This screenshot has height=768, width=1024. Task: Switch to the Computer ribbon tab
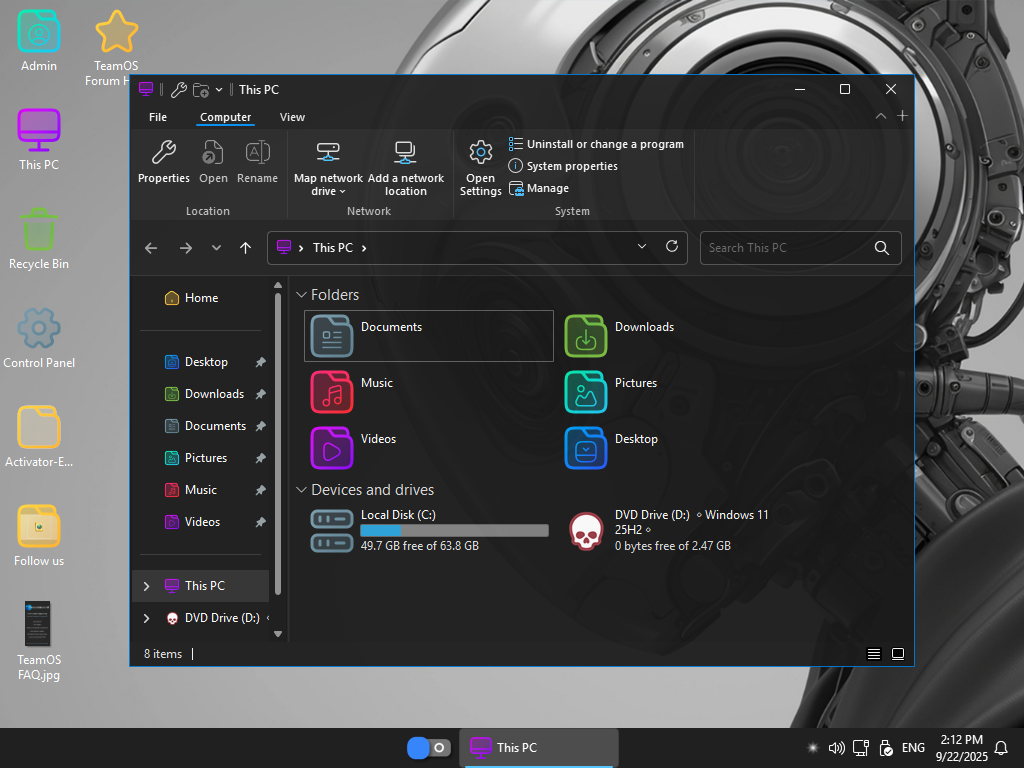(225, 117)
